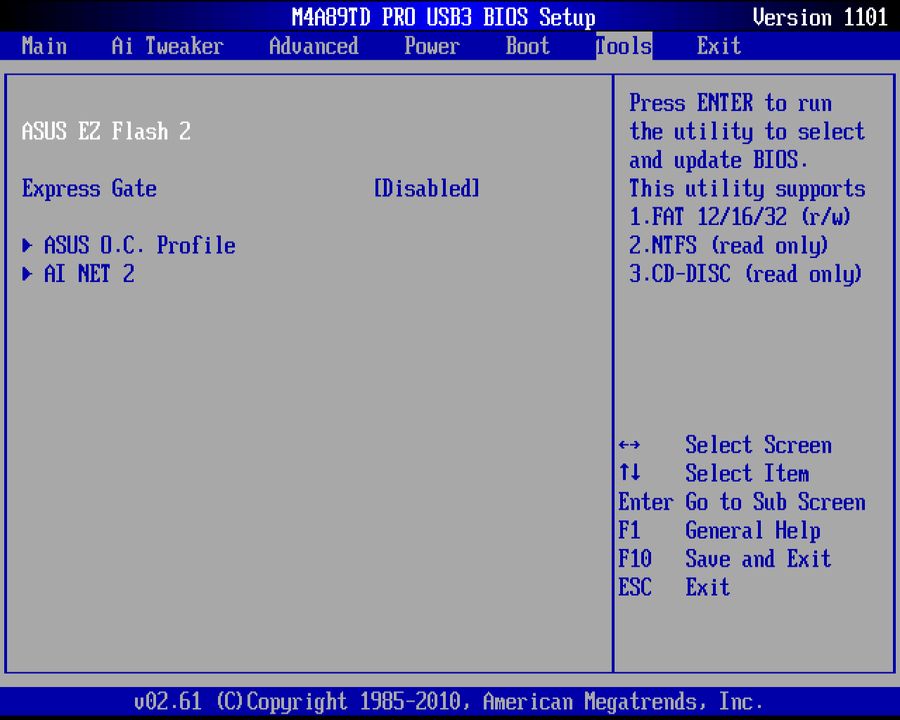This screenshot has width=900, height=720.
Task: Switch to the Ai Tweaker tab
Action: [x=166, y=46]
